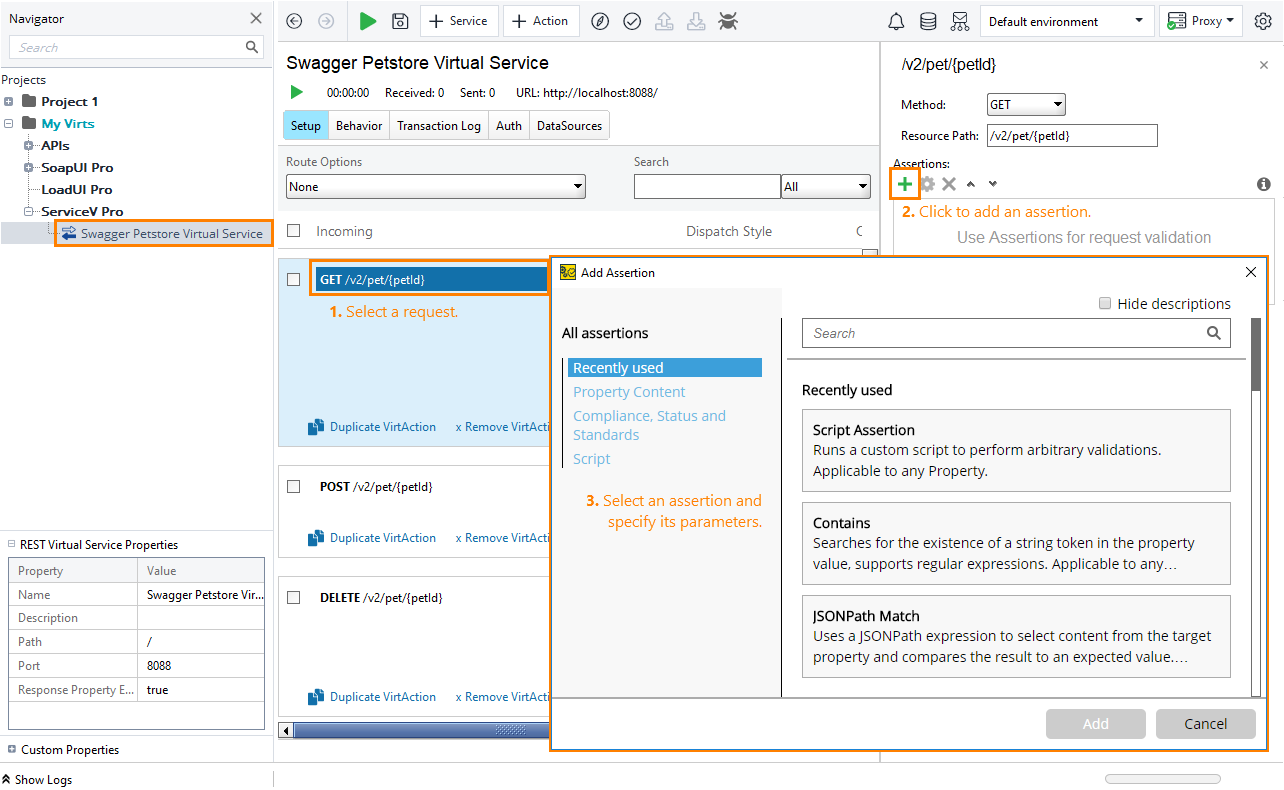Click the Save disk icon
The width and height of the screenshot is (1284, 790).
400,21
